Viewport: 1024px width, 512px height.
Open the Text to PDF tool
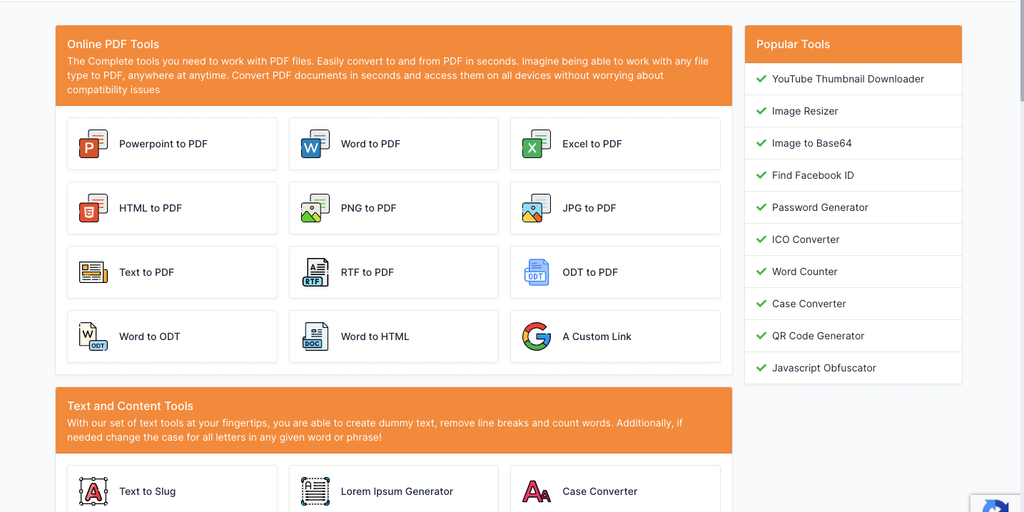[147, 272]
